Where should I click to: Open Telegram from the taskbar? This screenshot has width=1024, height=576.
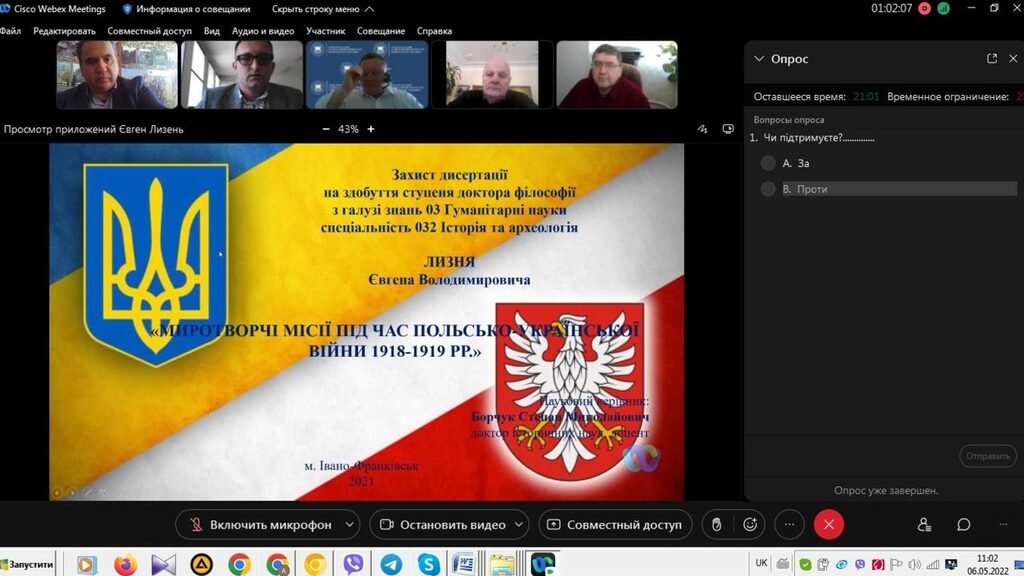click(x=391, y=564)
